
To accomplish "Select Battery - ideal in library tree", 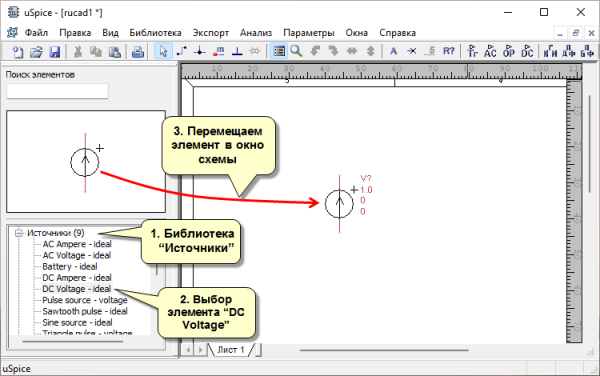I will tap(70, 266).
